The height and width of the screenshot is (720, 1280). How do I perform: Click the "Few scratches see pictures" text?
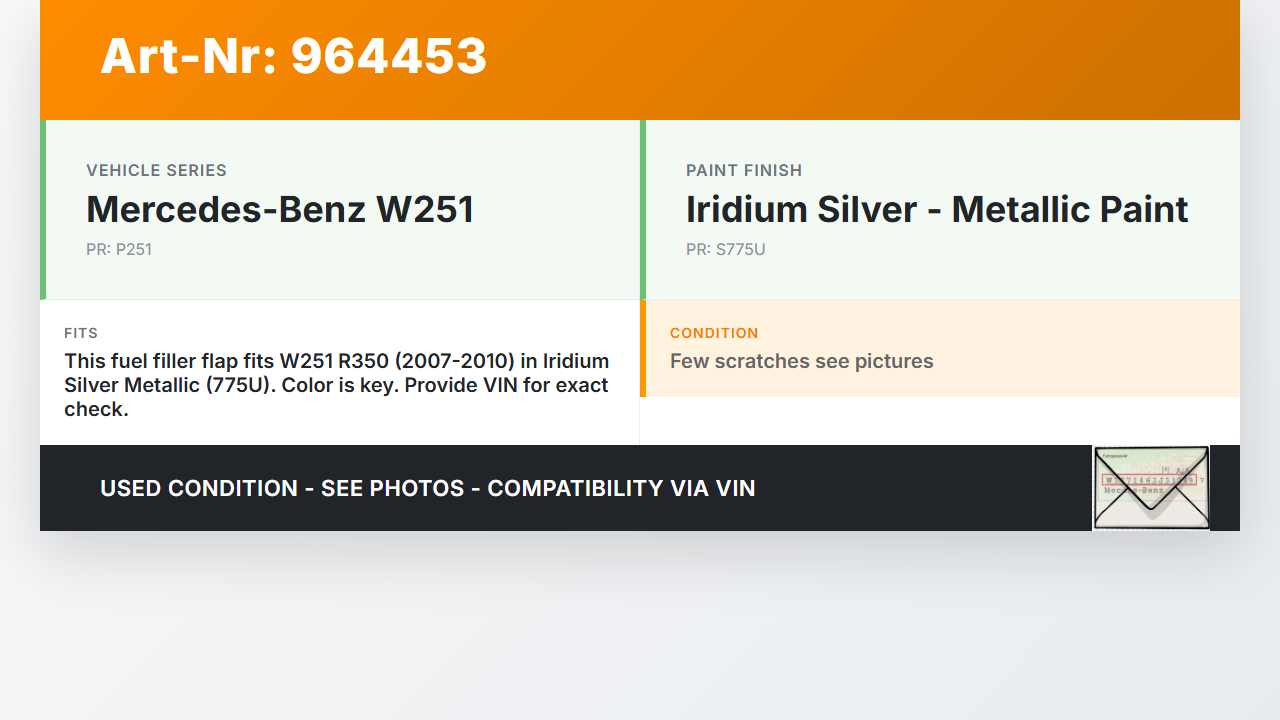click(801, 361)
